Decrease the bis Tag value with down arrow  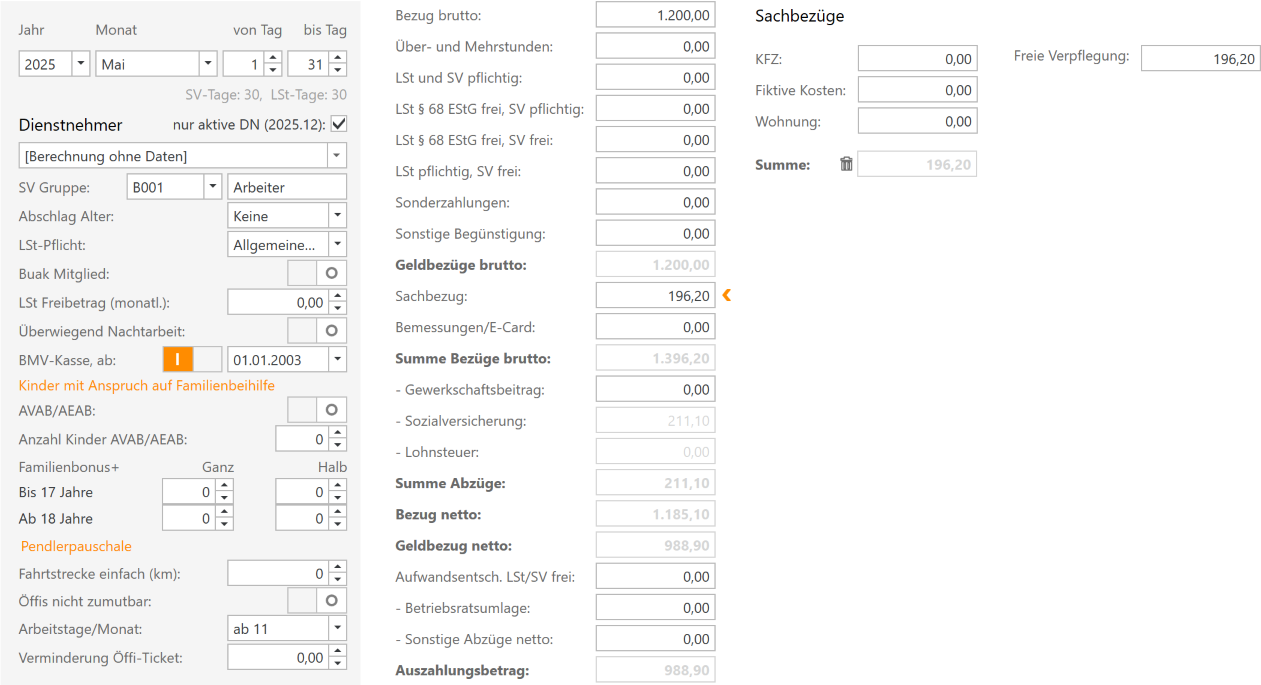coord(338,70)
